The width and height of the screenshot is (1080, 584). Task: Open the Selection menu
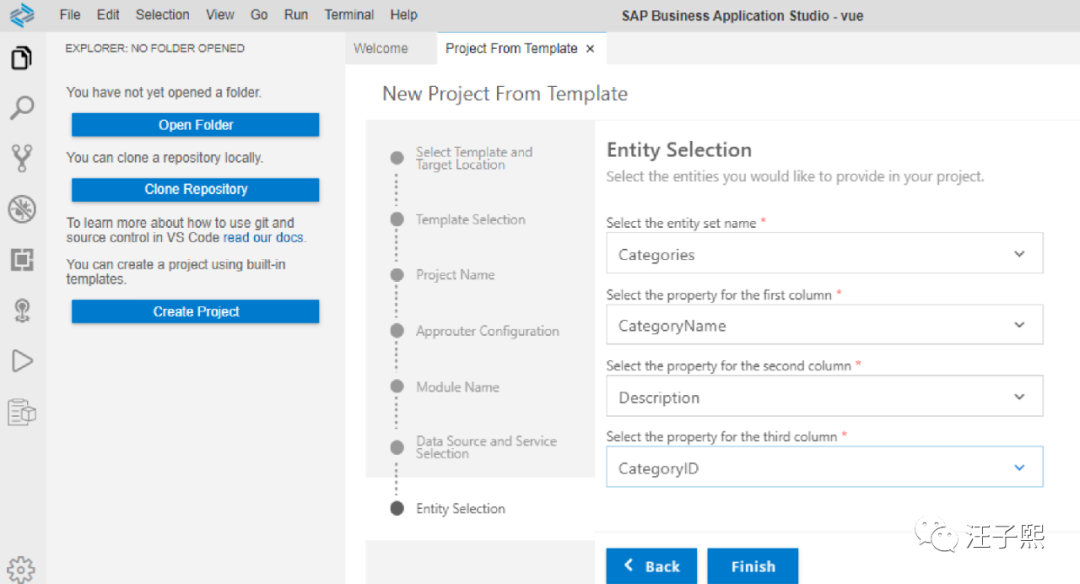162,15
